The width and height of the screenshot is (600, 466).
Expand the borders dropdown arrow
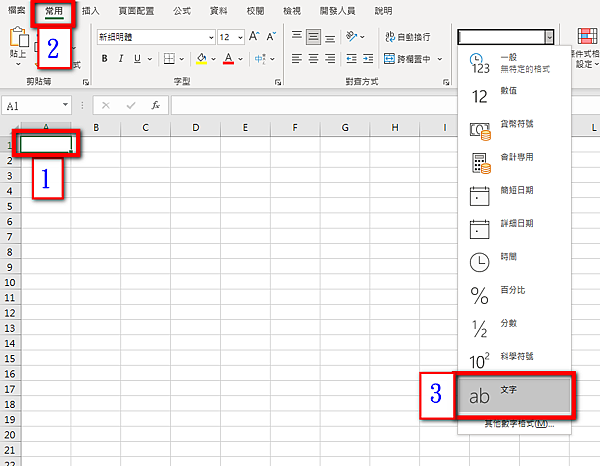tap(181, 59)
